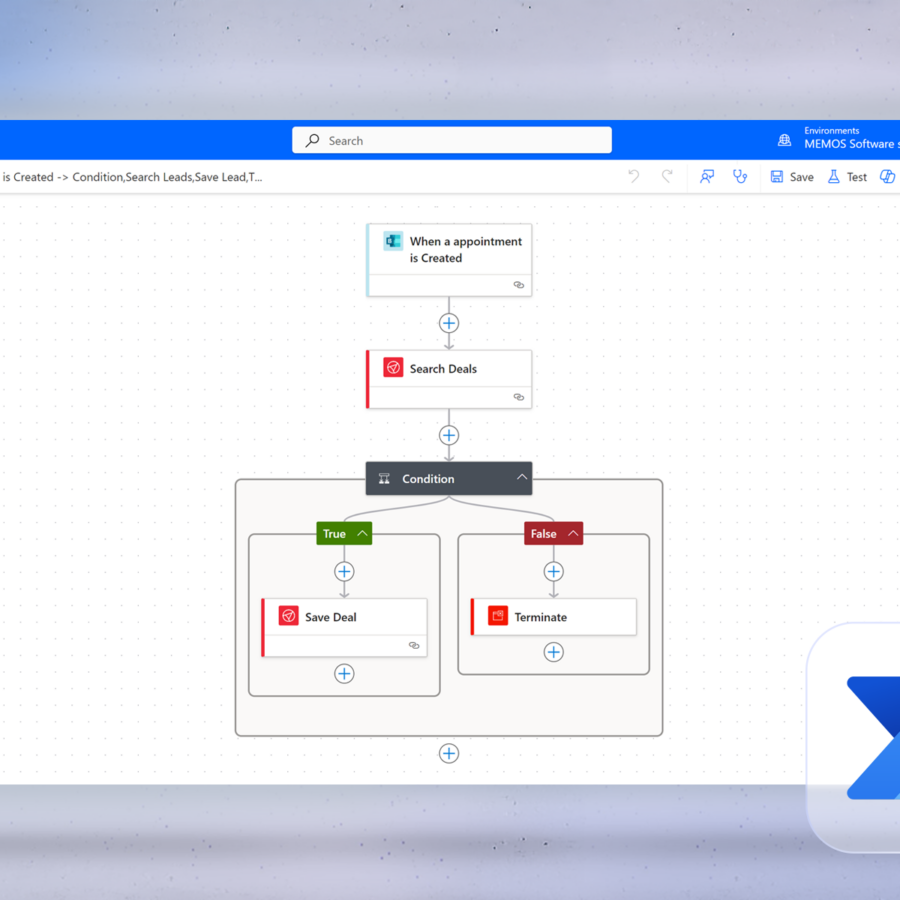Open the Environments globe icon
This screenshot has width=900, height=900.
[784, 140]
